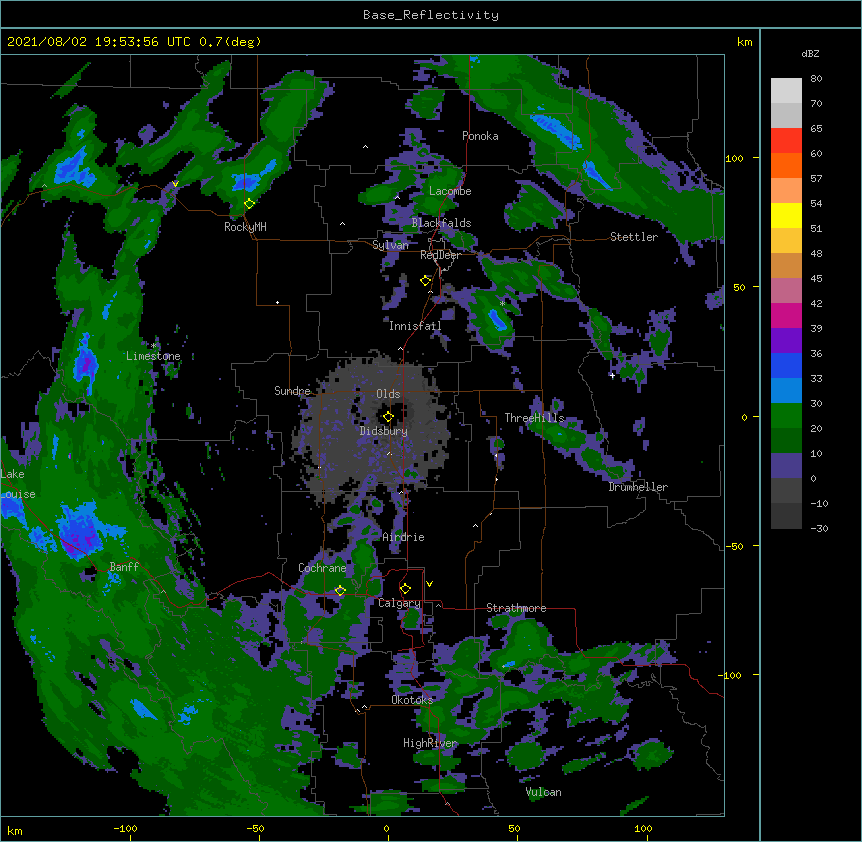Viewport: 862px width, 842px height.
Task: Select the blue 33 dBZ legend color
Action: tap(786, 365)
